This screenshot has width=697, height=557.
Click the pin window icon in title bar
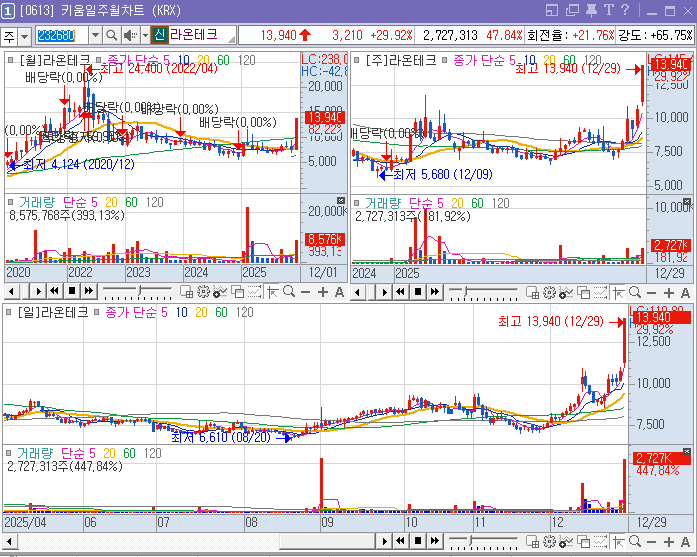point(591,10)
